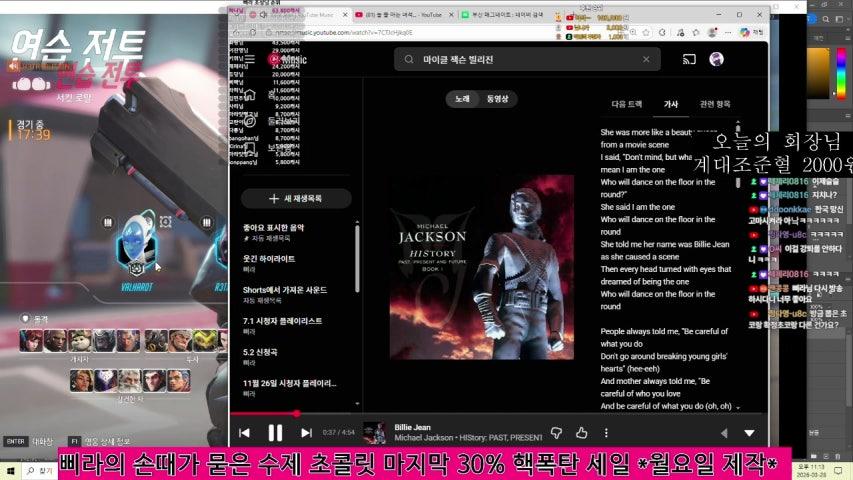Image resolution: width=853 pixels, height=480 pixels.
Task: Open the Library bookmark icon in the sidebar
Action: [x=250, y=147]
